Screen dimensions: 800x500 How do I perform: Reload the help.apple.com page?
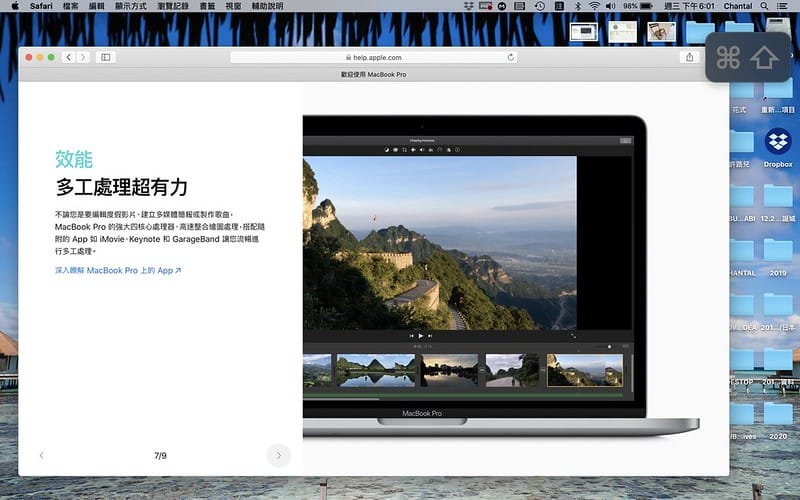click(510, 57)
